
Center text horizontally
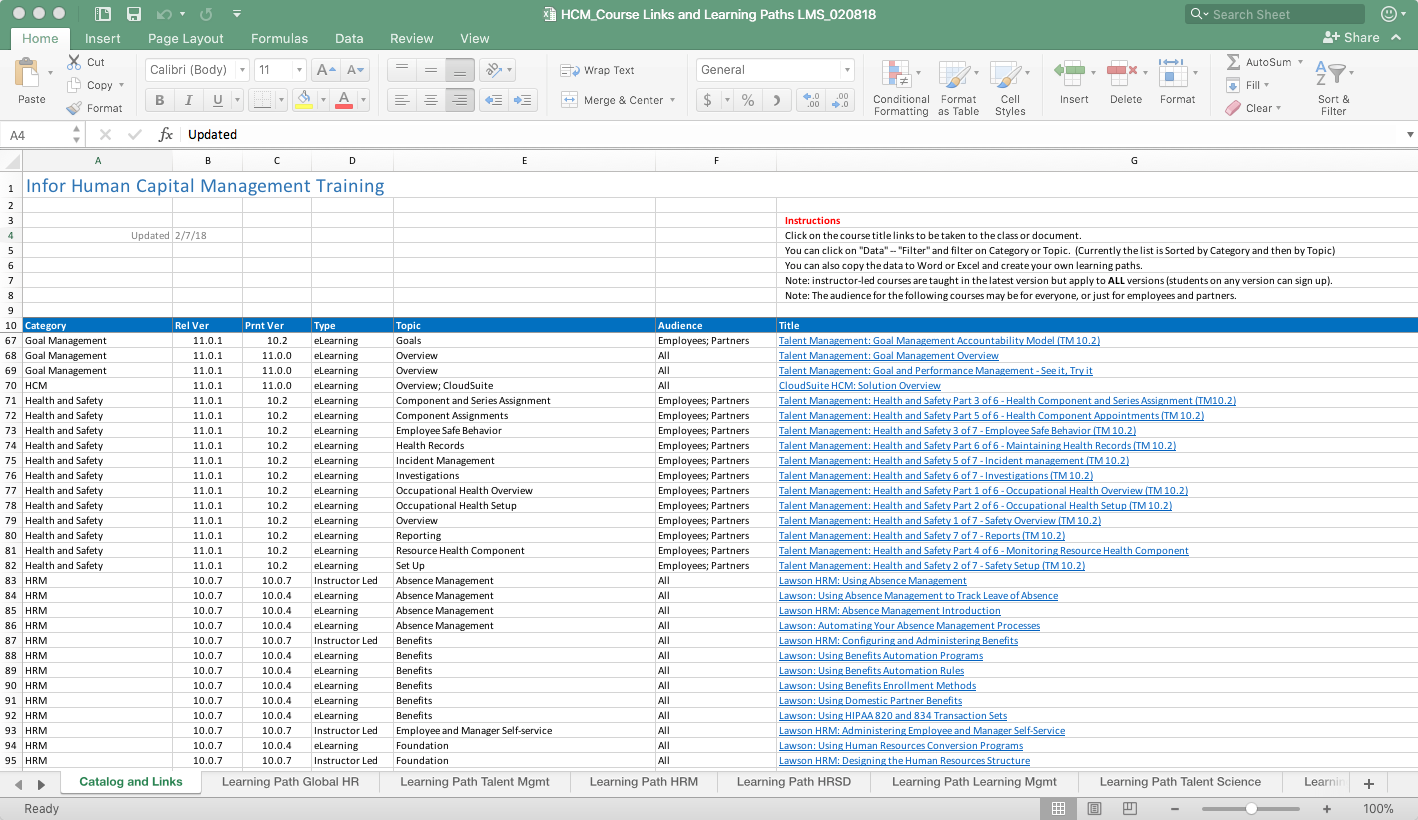[430, 100]
